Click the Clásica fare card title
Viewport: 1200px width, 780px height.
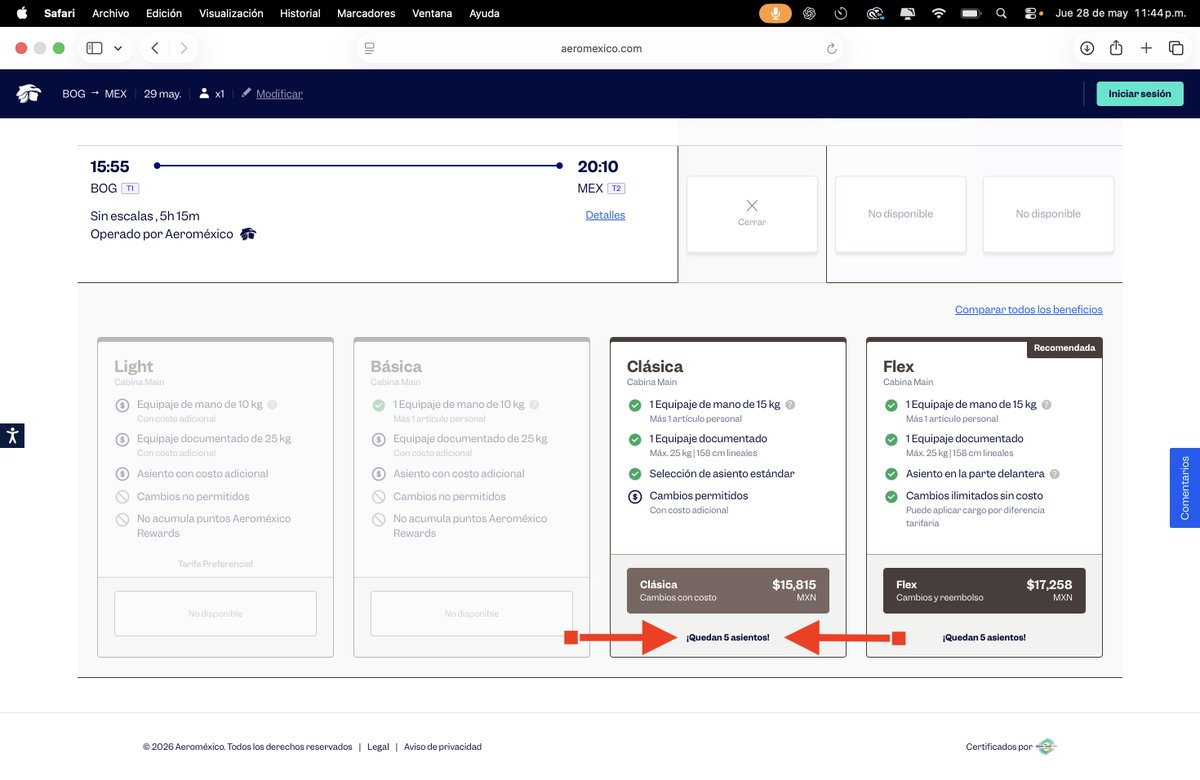click(x=655, y=366)
